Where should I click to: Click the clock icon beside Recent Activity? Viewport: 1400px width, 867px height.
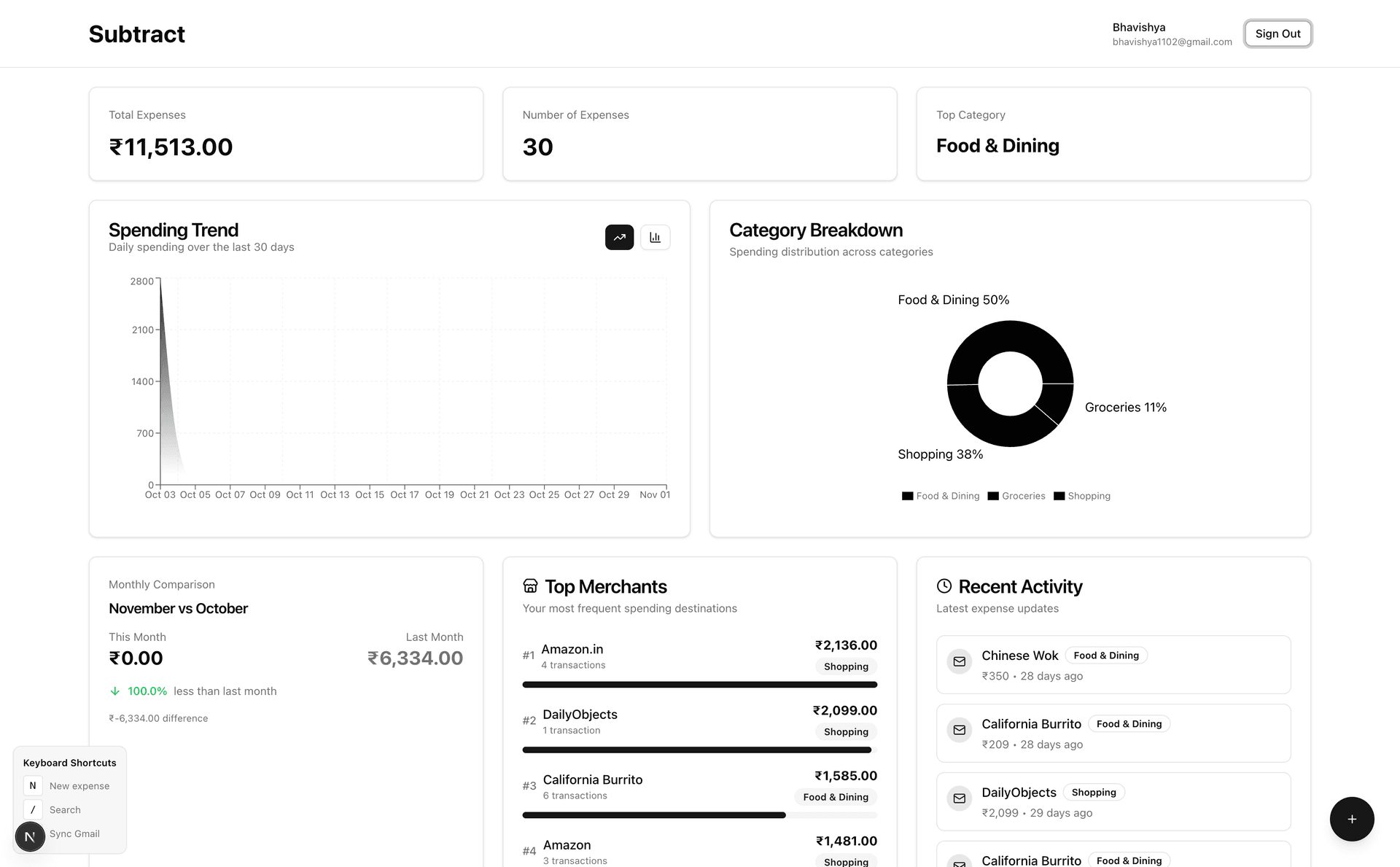(944, 586)
